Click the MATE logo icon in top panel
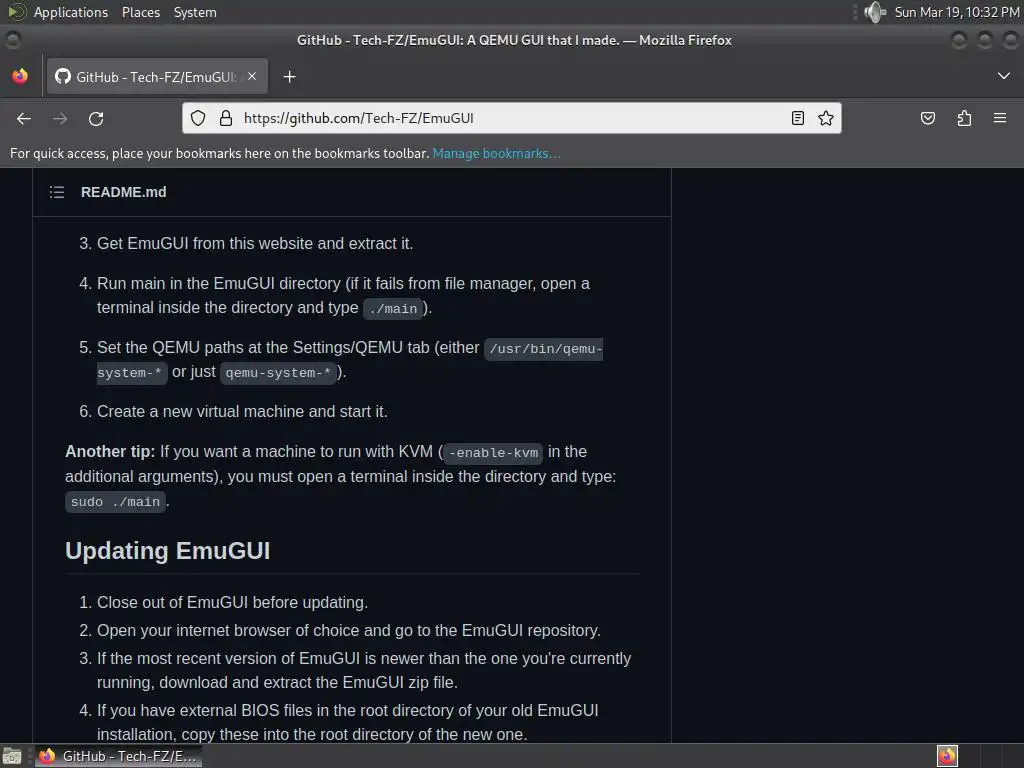Image resolution: width=1024 pixels, height=768 pixels. coord(16,12)
